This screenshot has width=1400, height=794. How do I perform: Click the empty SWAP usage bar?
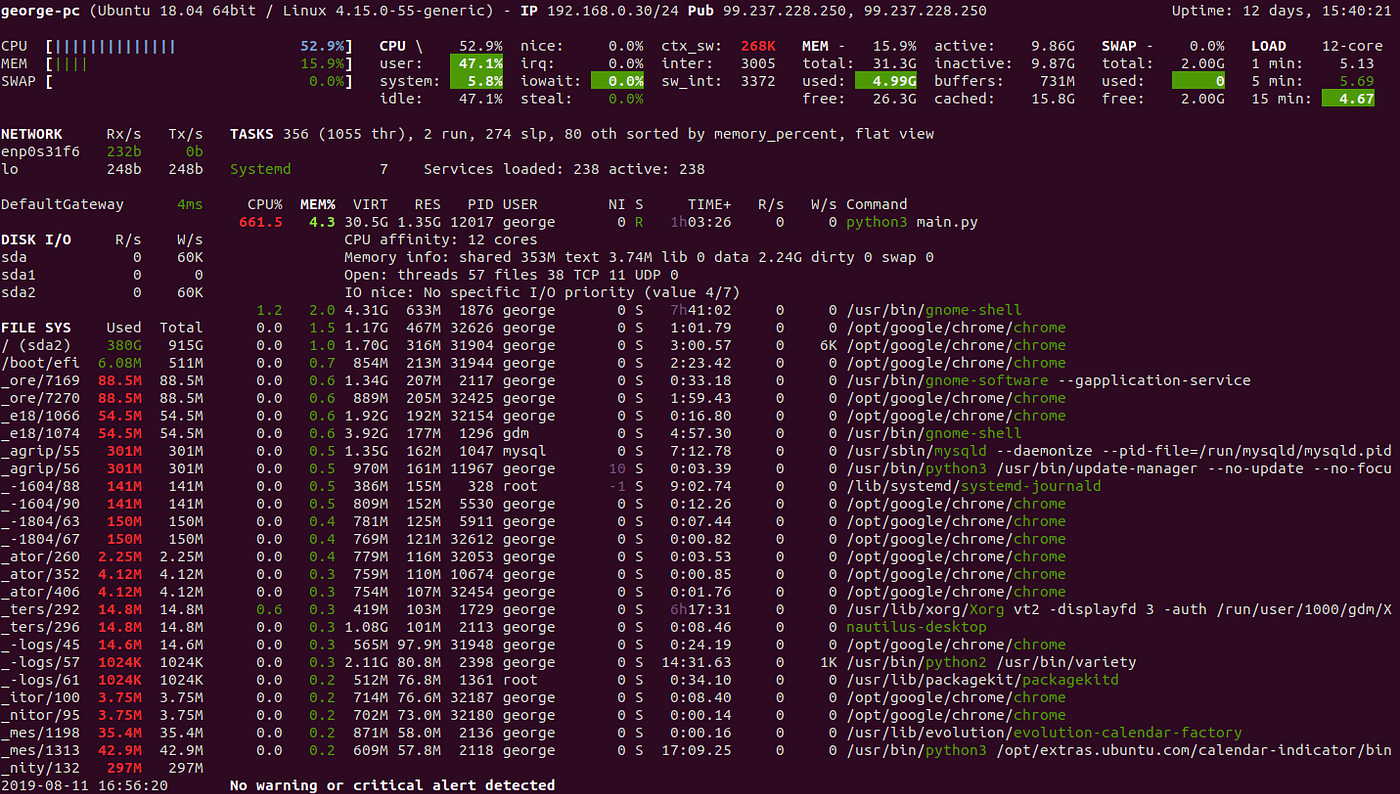[199, 81]
